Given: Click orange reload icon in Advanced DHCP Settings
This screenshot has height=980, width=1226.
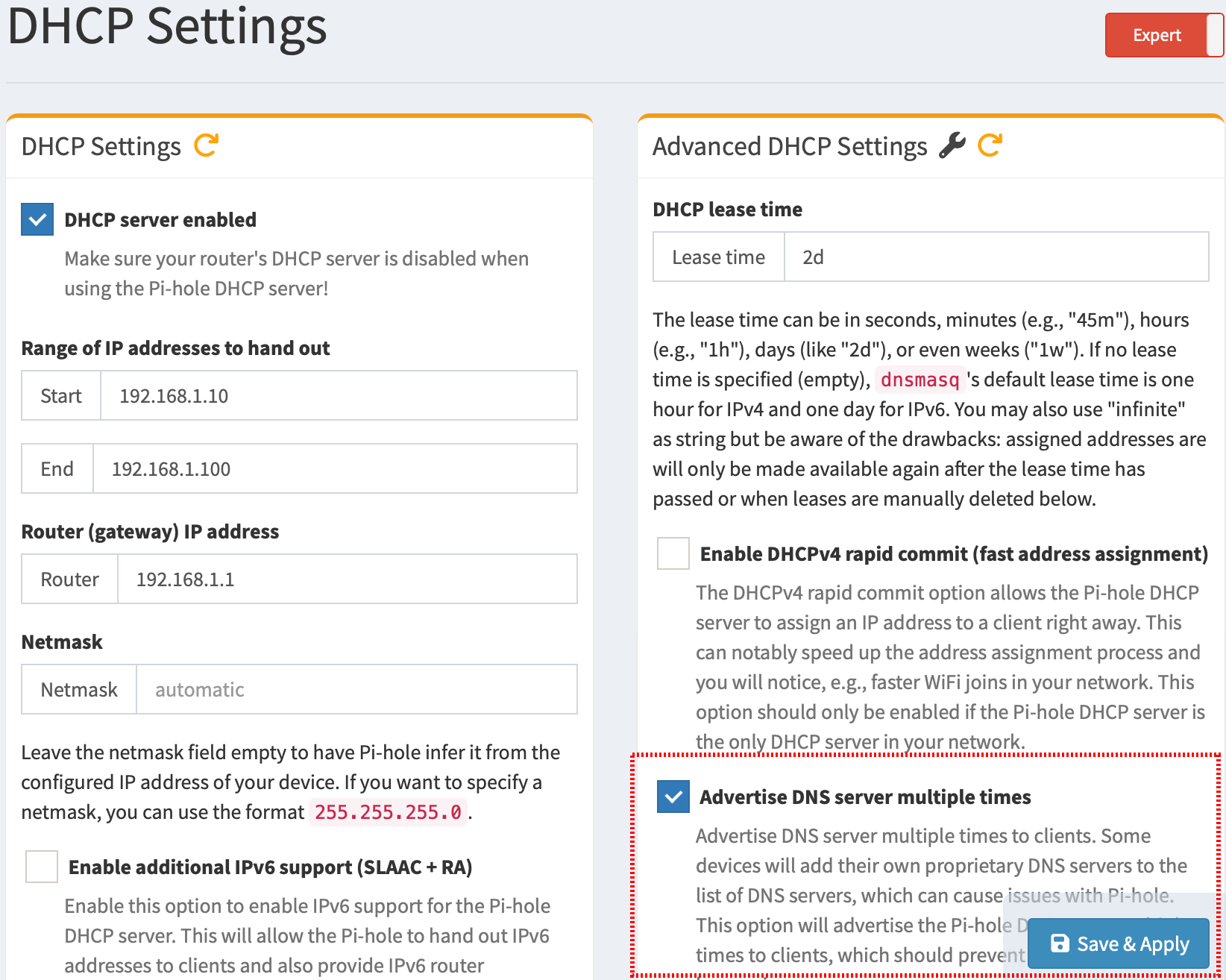Looking at the screenshot, I should click(990, 145).
